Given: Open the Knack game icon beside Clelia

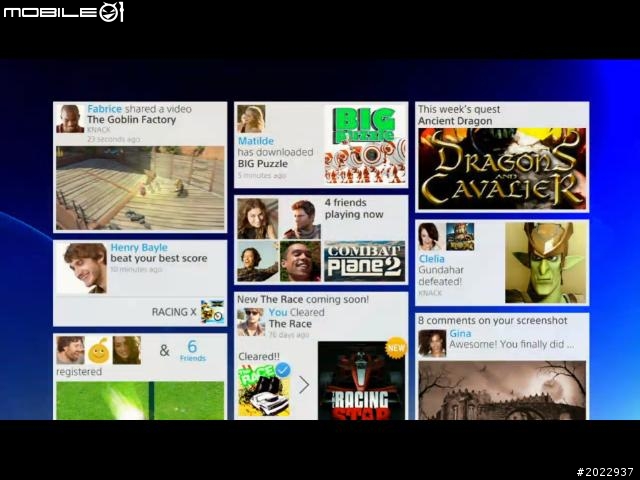Looking at the screenshot, I should pos(460,237).
